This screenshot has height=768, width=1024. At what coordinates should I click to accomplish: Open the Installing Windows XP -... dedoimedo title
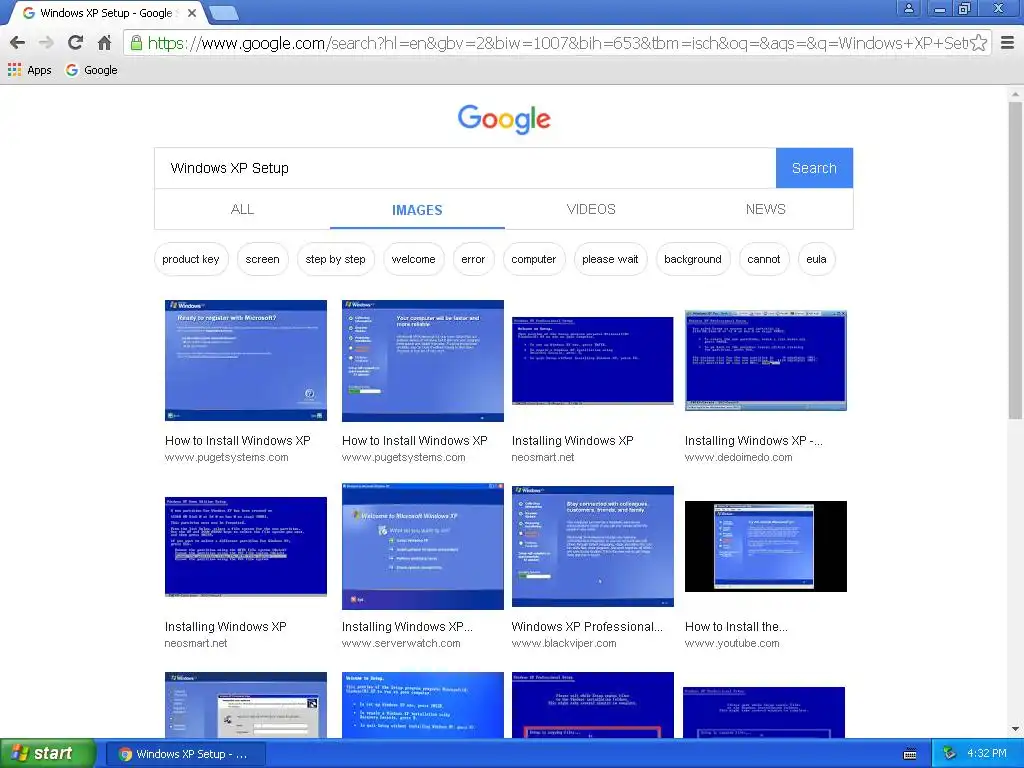754,441
